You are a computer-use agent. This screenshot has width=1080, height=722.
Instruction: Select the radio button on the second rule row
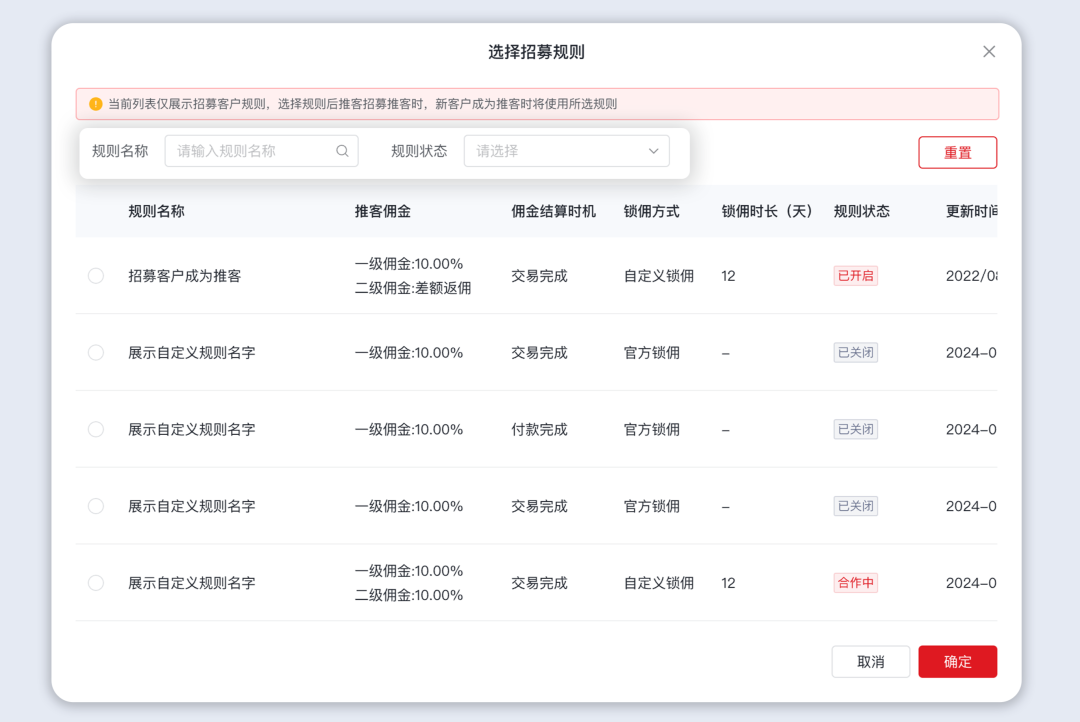point(95,352)
